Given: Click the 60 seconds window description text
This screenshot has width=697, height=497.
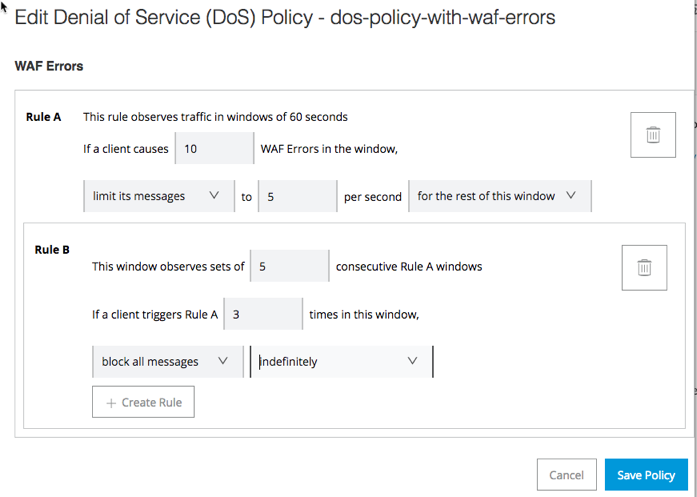Looking at the screenshot, I should (215, 117).
